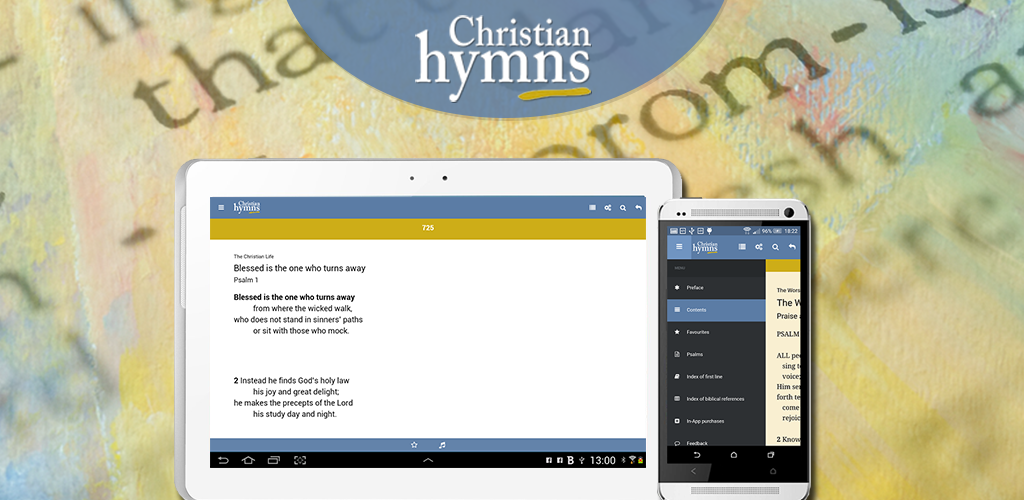The width and height of the screenshot is (1024, 500).
Task: Tap the Christian hymns logo on the phone
Action: pos(705,247)
